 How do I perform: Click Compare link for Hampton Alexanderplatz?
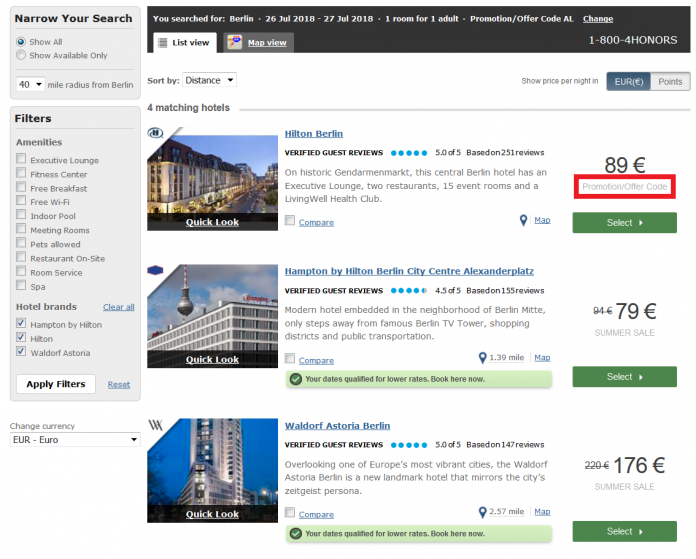click(316, 361)
